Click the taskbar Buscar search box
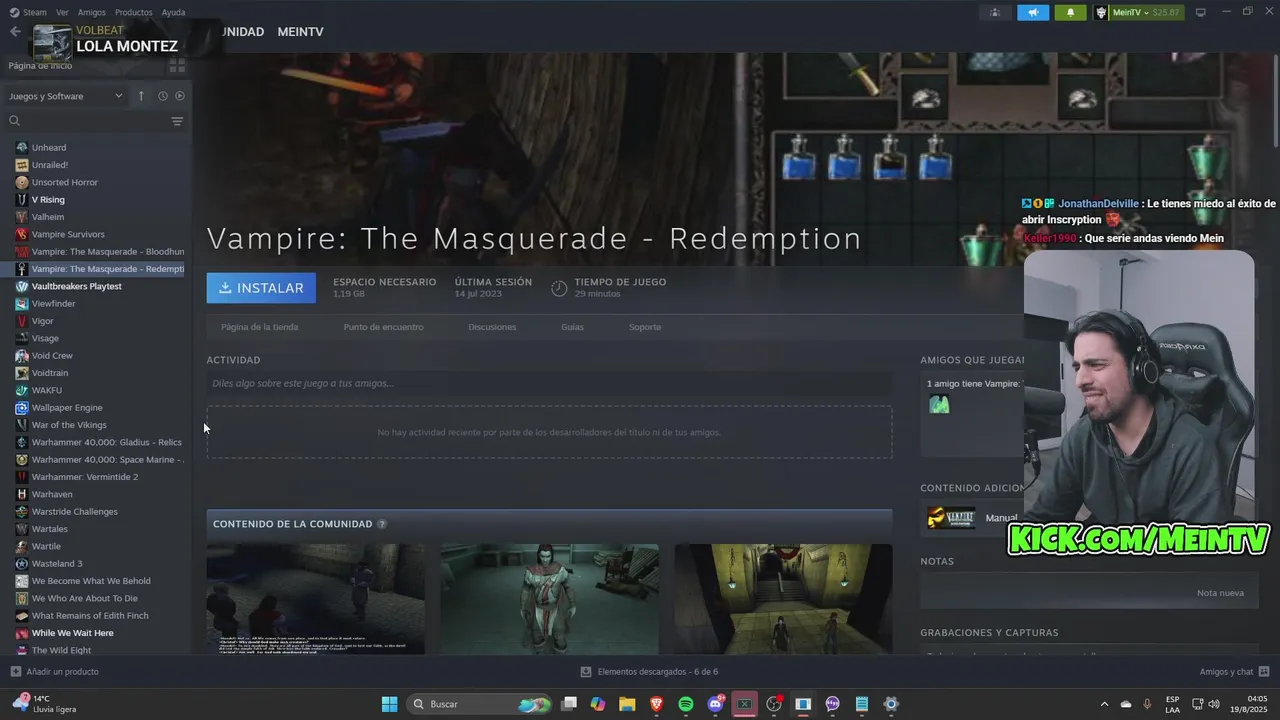Image resolution: width=1280 pixels, height=720 pixels. (x=480, y=704)
